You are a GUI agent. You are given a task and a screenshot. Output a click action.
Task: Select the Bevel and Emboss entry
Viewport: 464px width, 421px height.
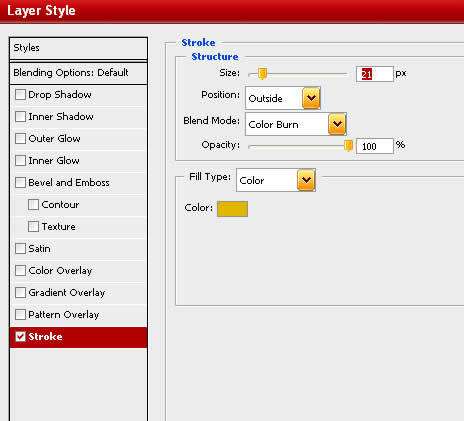tap(79, 183)
